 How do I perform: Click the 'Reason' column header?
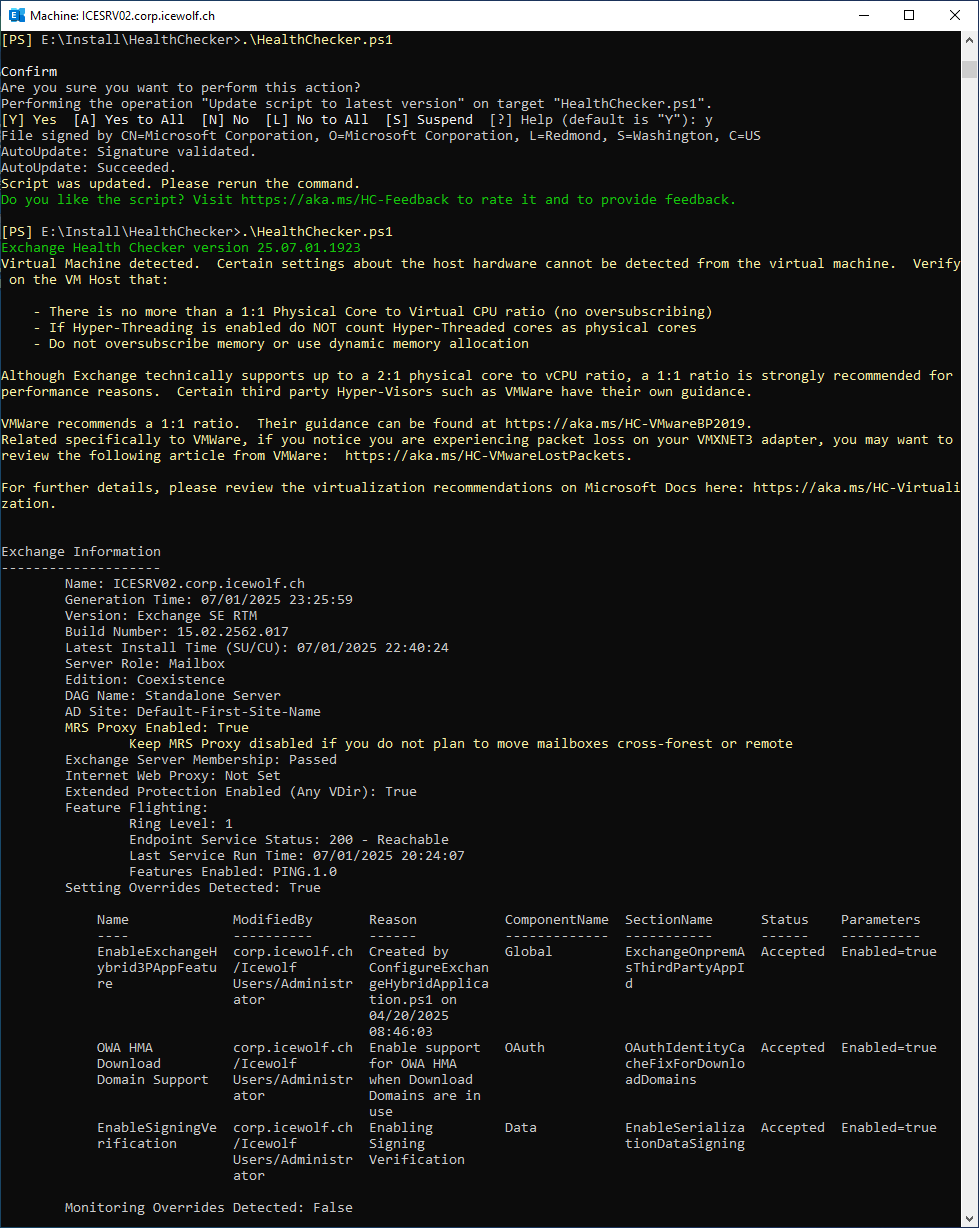tap(393, 920)
